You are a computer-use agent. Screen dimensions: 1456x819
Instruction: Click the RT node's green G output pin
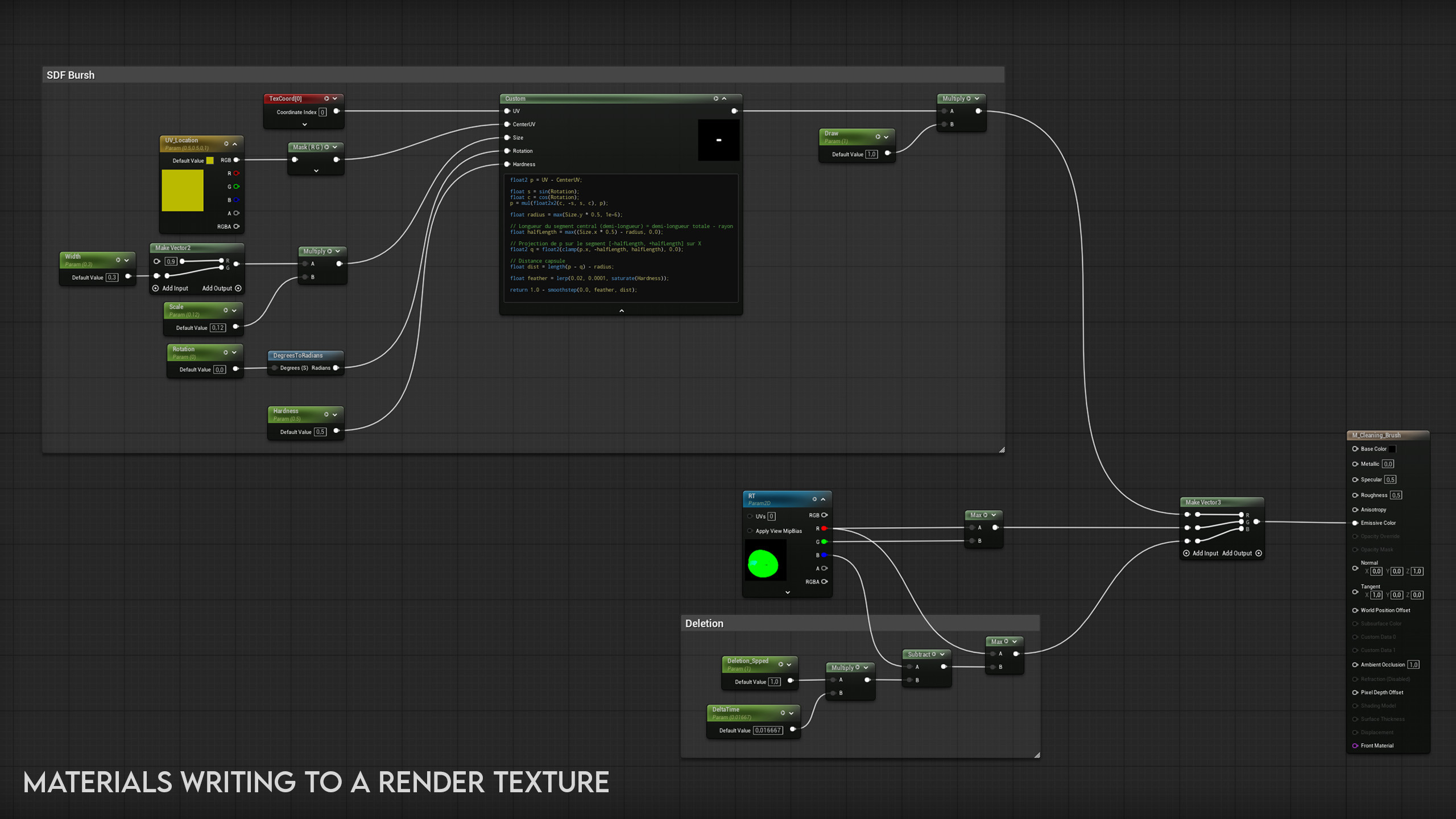tap(824, 541)
